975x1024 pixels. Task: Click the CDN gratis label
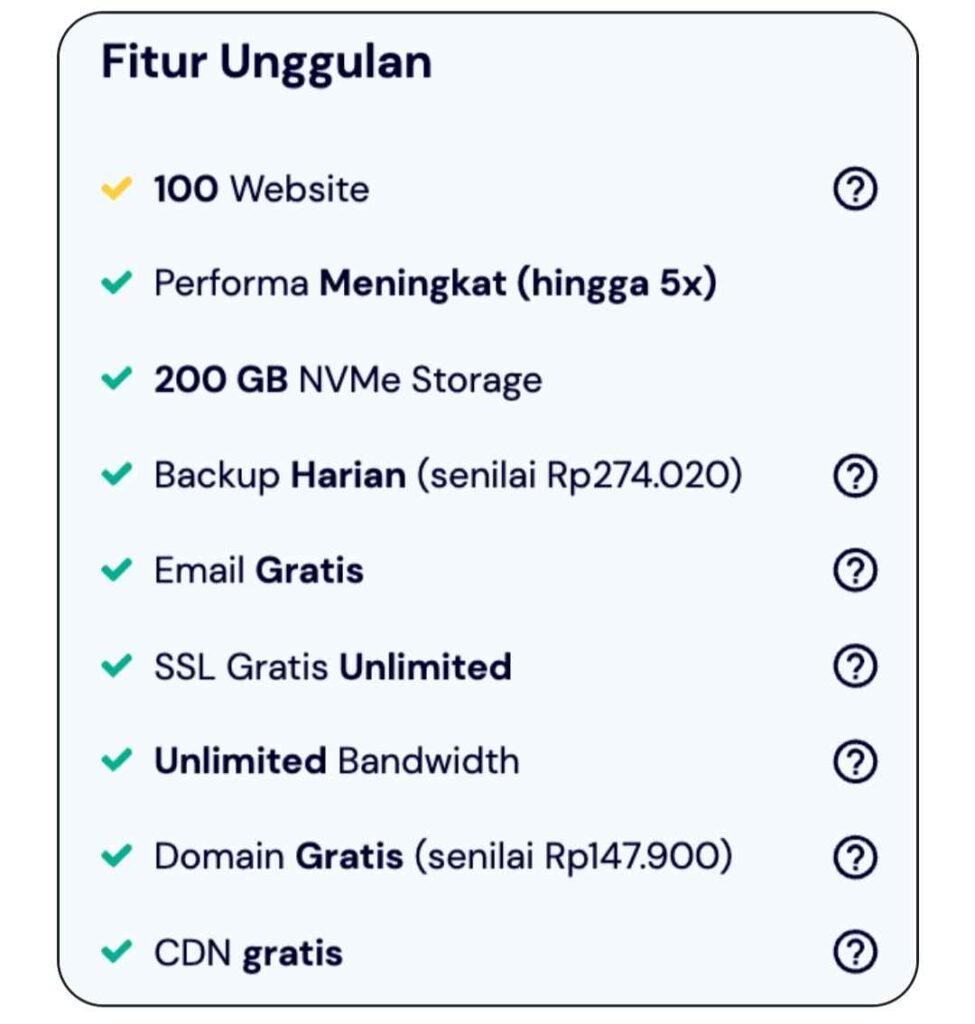click(248, 953)
